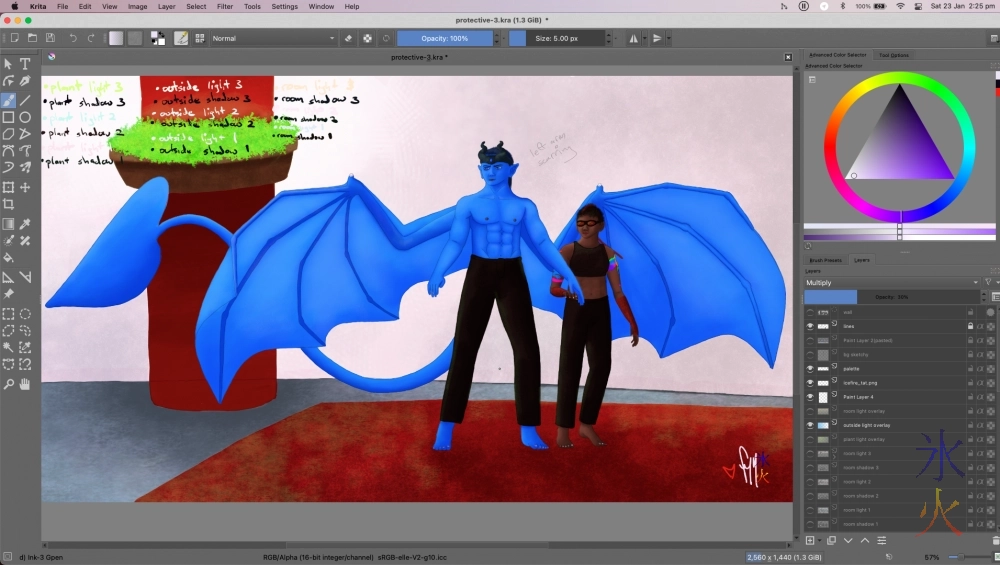Toggle eraser mode in the toolbar
Viewport: 1000px width, 565px height.
pyautogui.click(x=349, y=38)
